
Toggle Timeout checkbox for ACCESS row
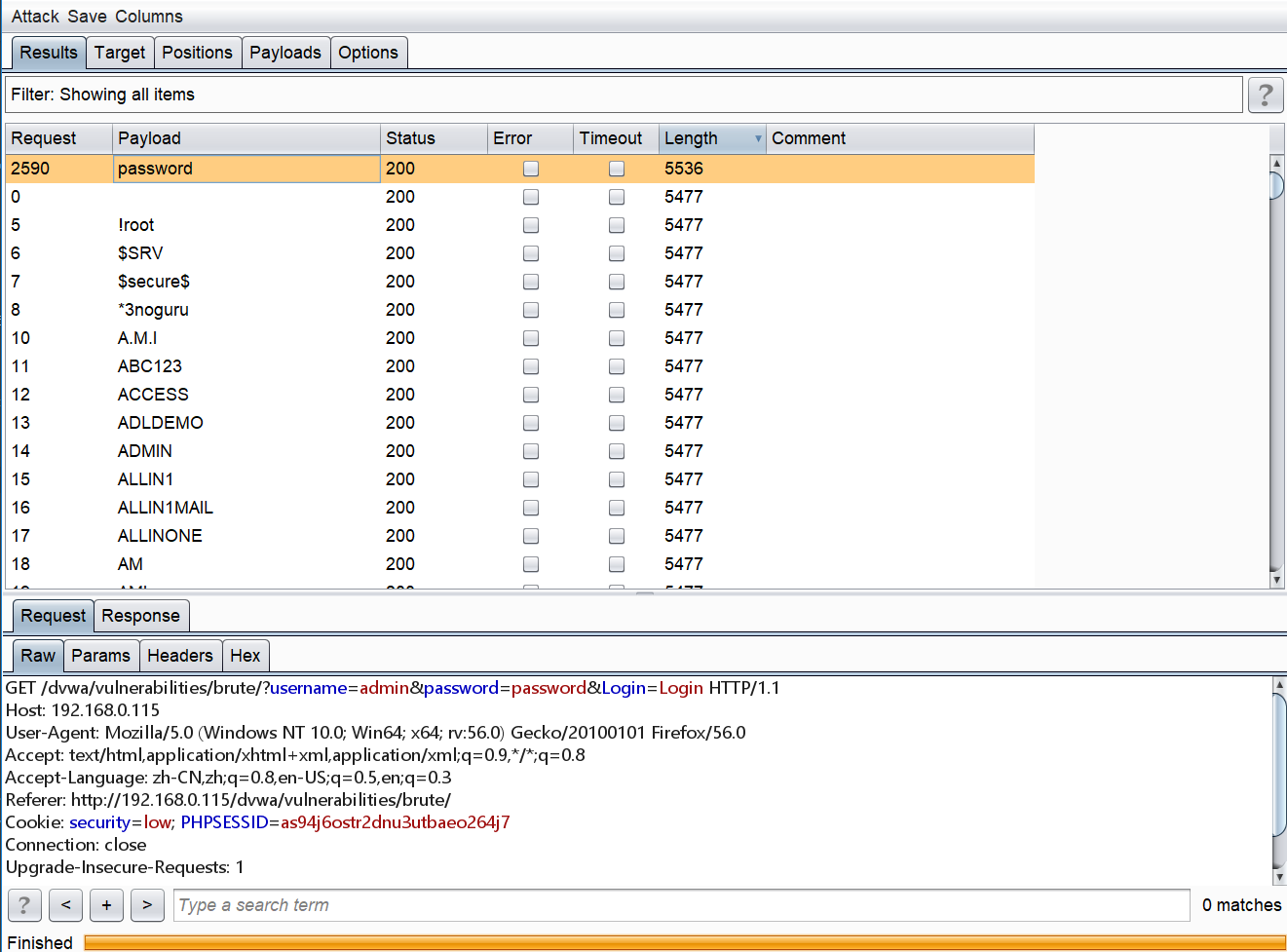pyautogui.click(x=617, y=395)
